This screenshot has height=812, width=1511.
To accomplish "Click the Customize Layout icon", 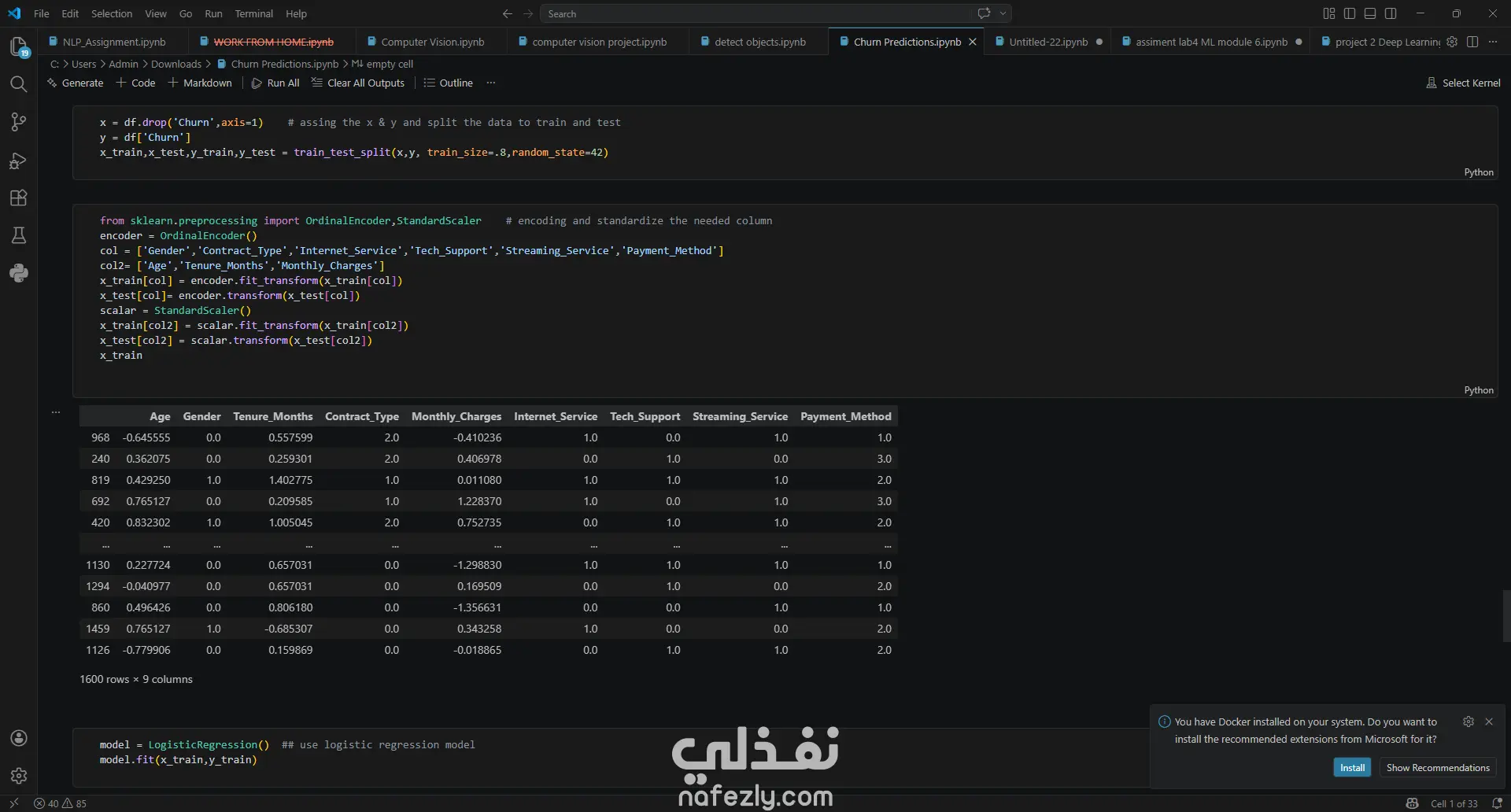I will coord(1329,13).
